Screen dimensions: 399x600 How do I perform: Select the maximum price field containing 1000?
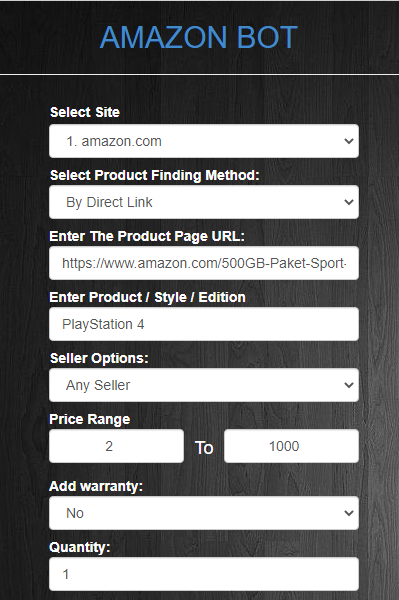pyautogui.click(x=291, y=446)
